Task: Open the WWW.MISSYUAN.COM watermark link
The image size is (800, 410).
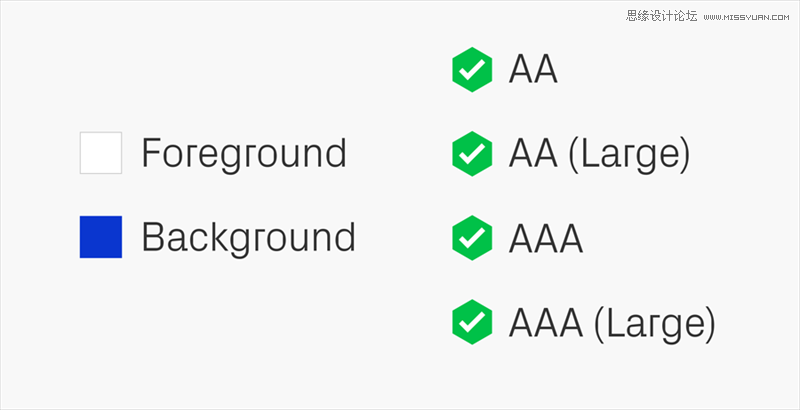Action: tap(746, 17)
